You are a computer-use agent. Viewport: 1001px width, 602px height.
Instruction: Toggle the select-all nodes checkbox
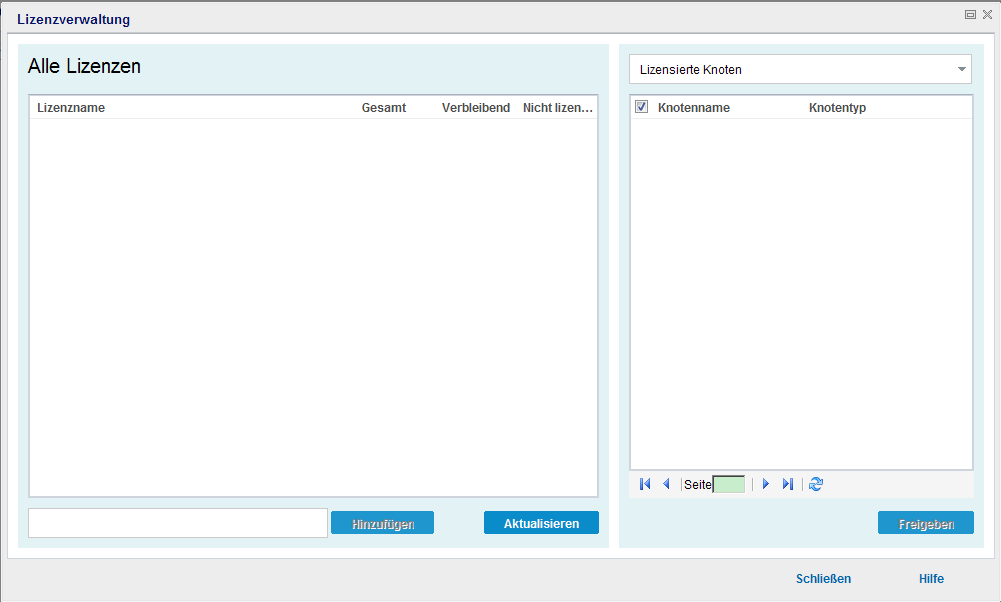point(641,106)
